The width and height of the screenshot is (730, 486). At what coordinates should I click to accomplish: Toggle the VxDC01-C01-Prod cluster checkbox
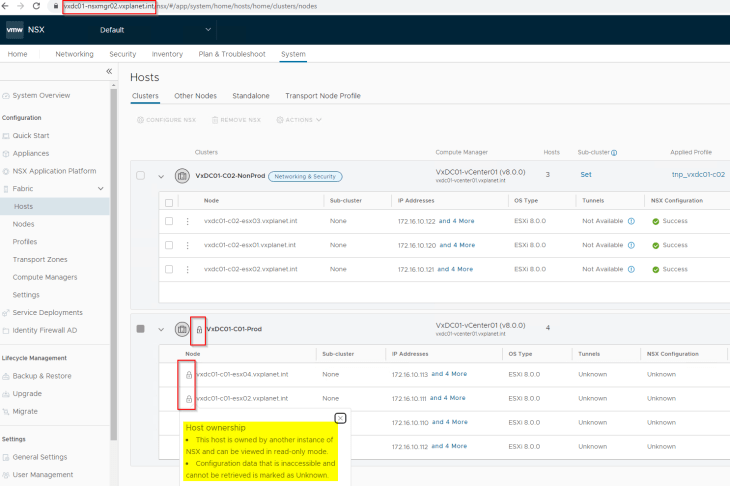pyautogui.click(x=140, y=329)
